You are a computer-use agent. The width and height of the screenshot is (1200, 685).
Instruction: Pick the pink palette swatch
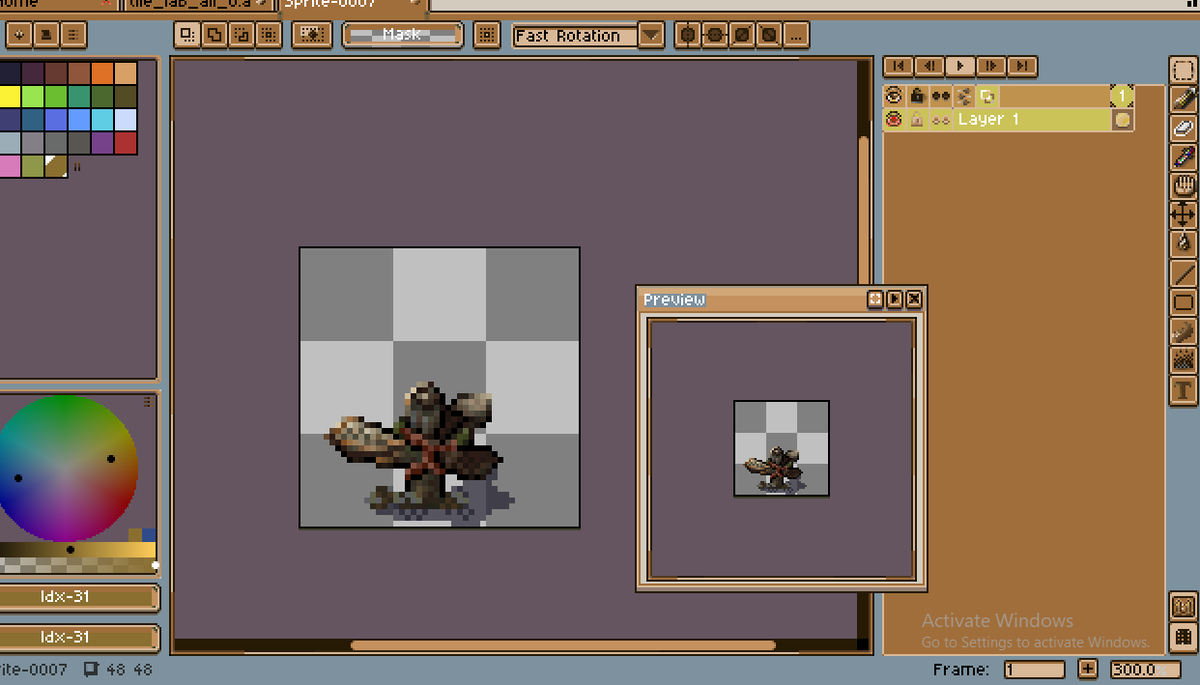click(x=10, y=166)
